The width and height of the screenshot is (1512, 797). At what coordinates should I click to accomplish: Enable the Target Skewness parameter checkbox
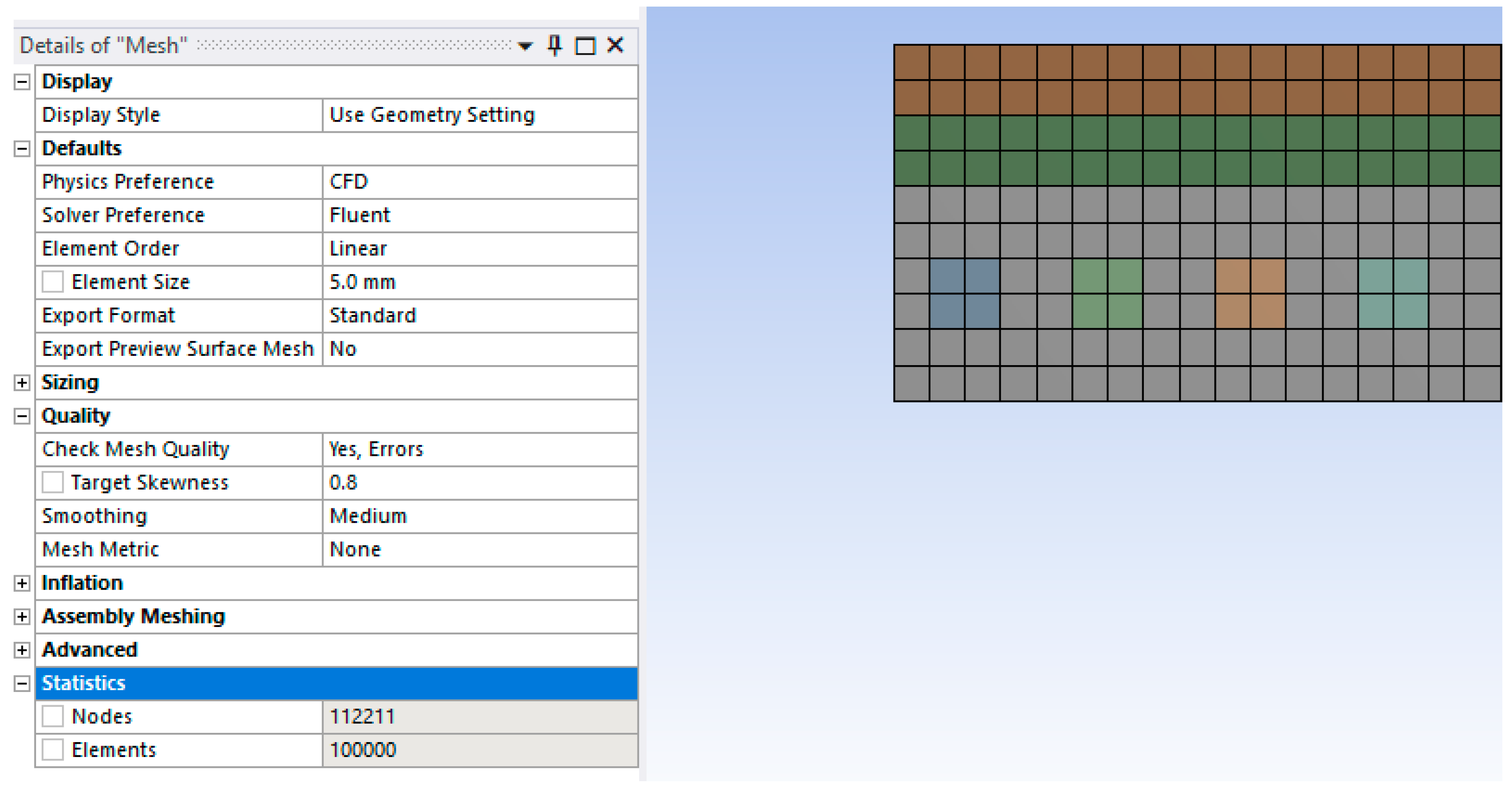click(x=53, y=482)
